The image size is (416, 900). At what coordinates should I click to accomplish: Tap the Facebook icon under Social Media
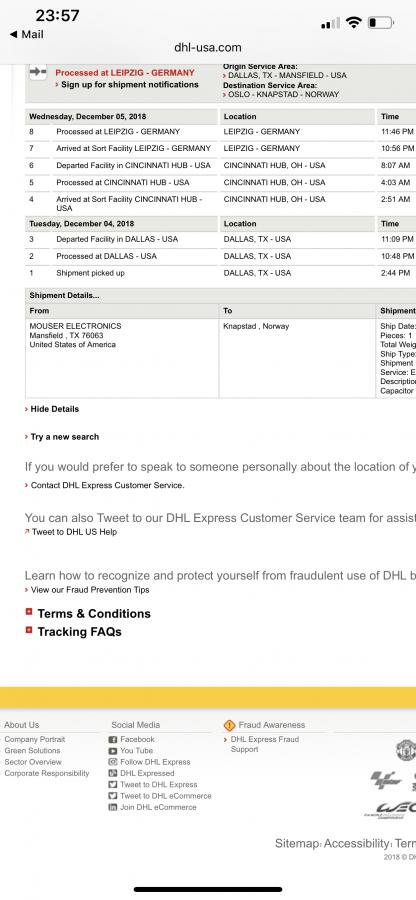(113, 739)
